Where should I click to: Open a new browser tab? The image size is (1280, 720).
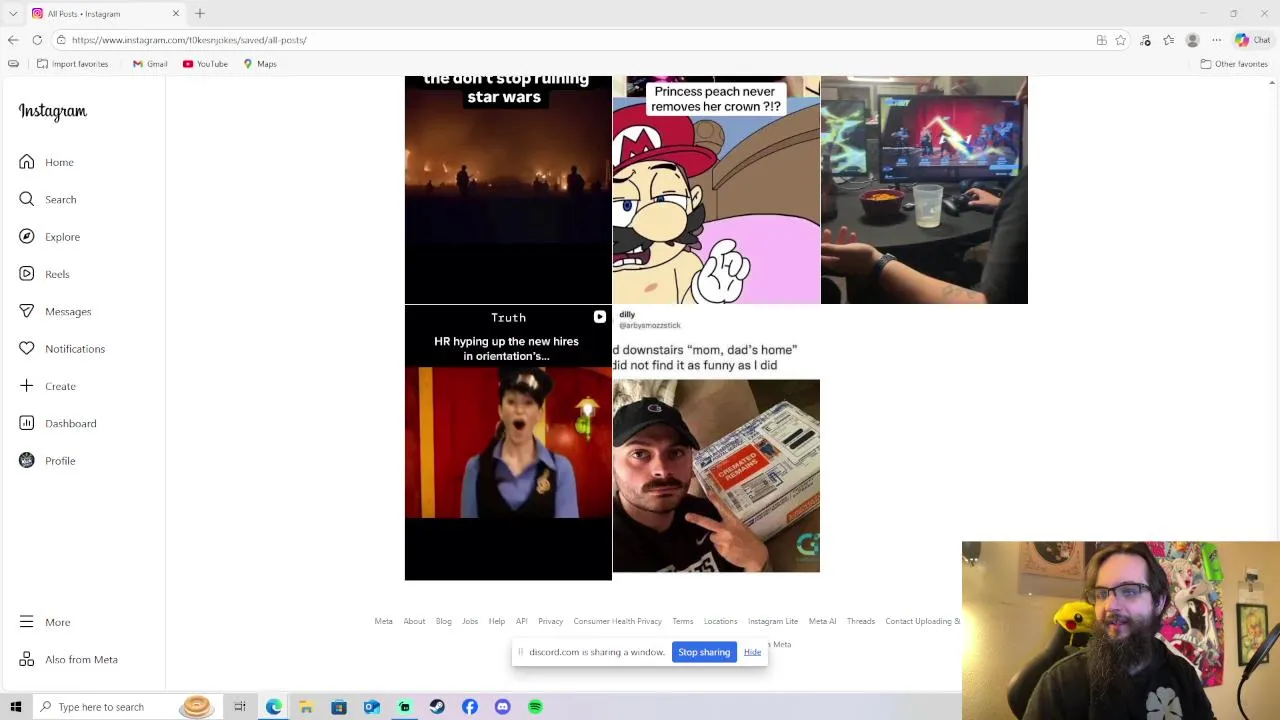click(200, 13)
